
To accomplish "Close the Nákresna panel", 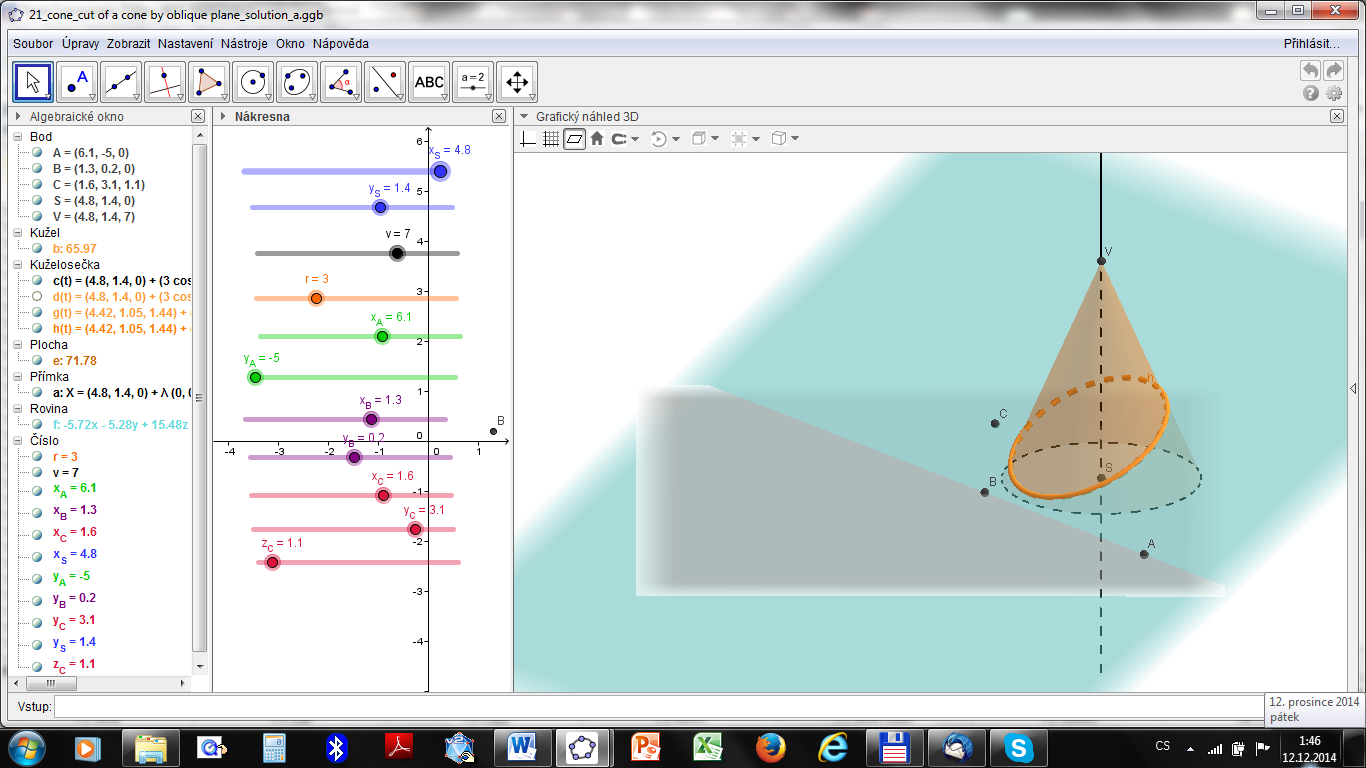I will coord(499,117).
